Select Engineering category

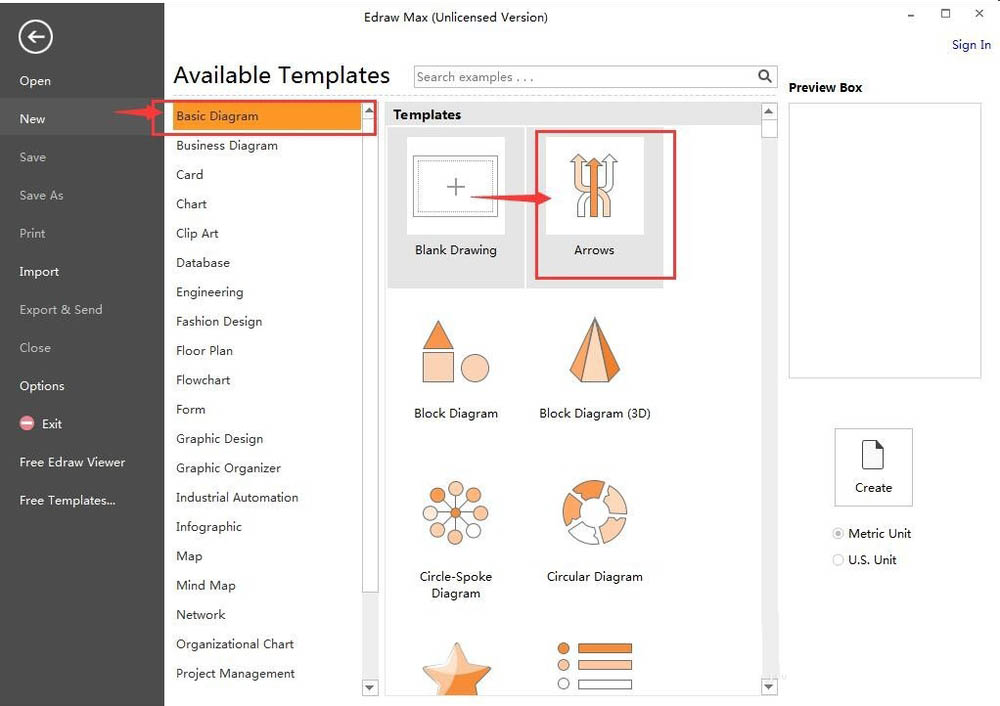[x=210, y=292]
